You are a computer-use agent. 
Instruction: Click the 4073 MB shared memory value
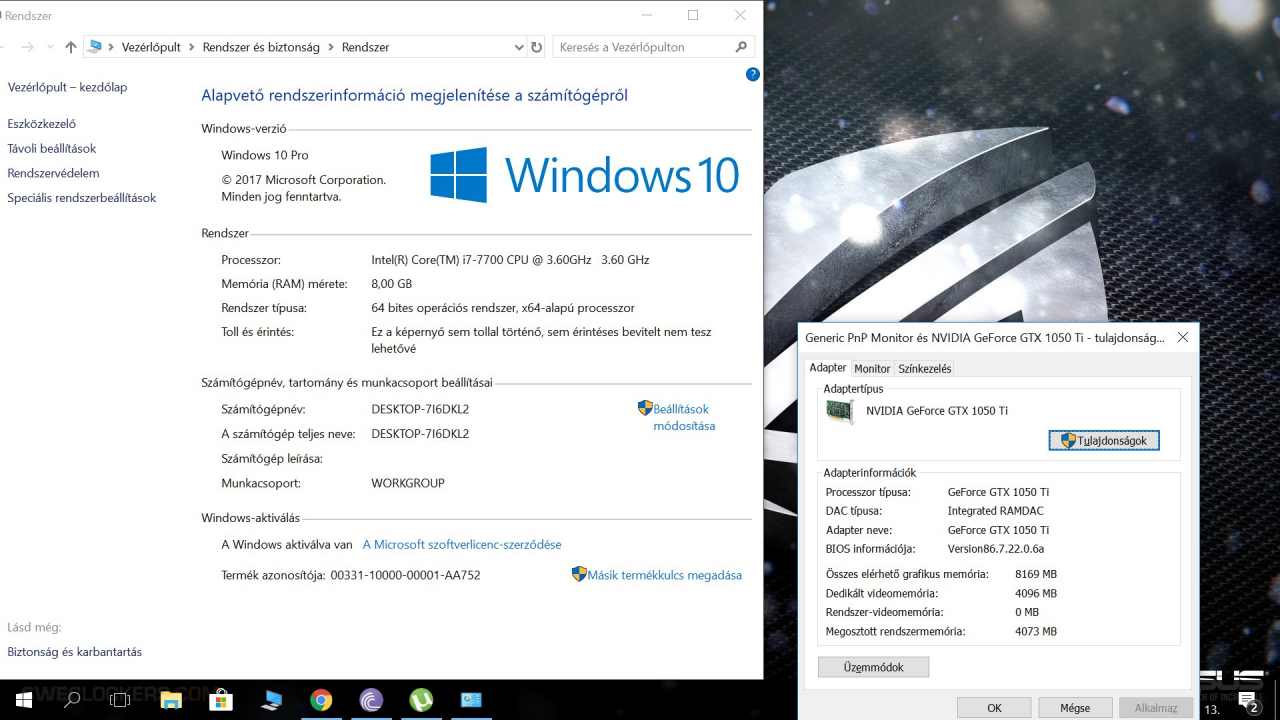pyautogui.click(x=1035, y=631)
